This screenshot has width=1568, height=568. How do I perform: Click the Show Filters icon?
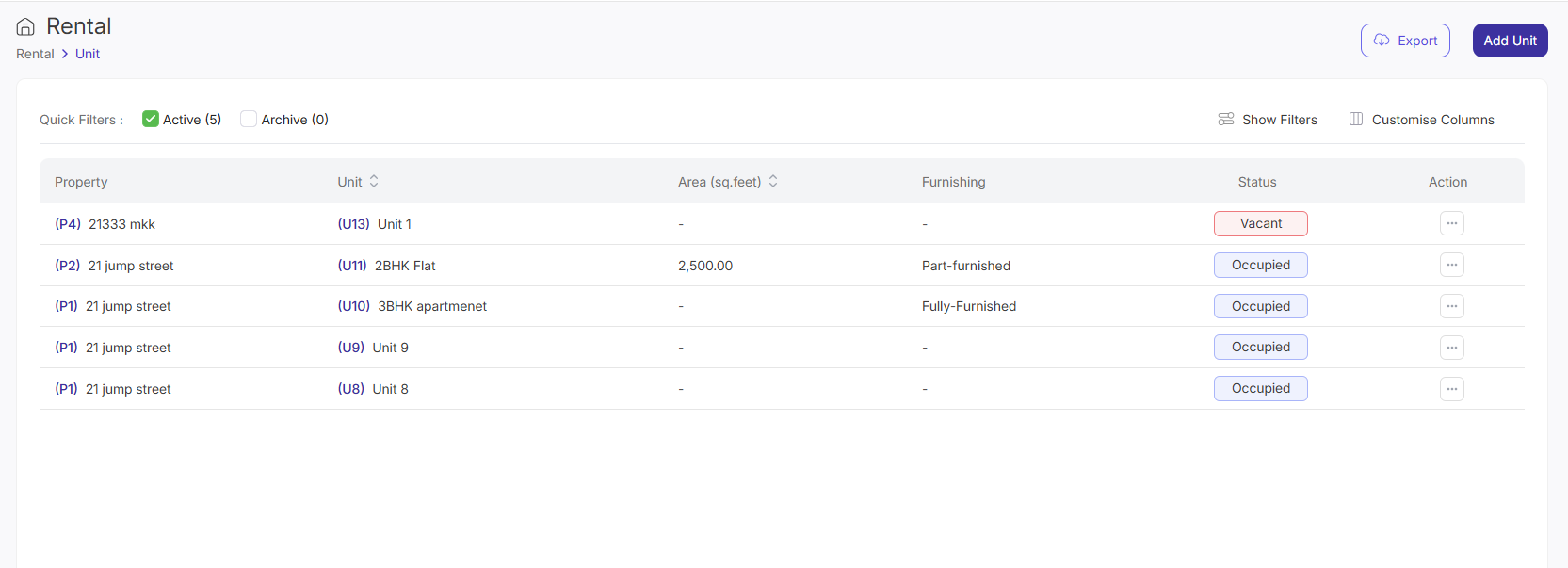[x=1225, y=120]
